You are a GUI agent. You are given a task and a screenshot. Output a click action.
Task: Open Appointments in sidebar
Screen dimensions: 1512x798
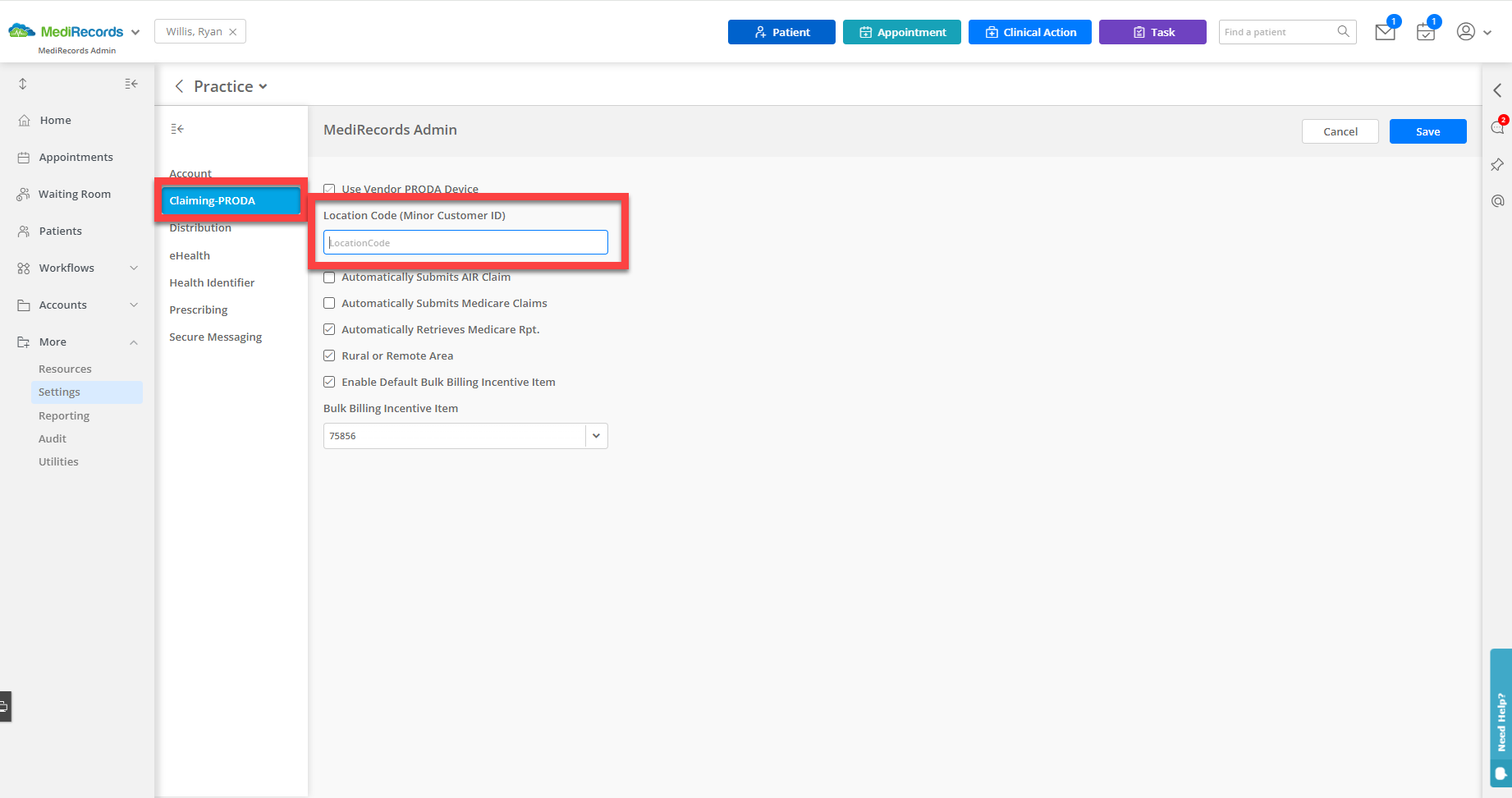pyautogui.click(x=76, y=157)
